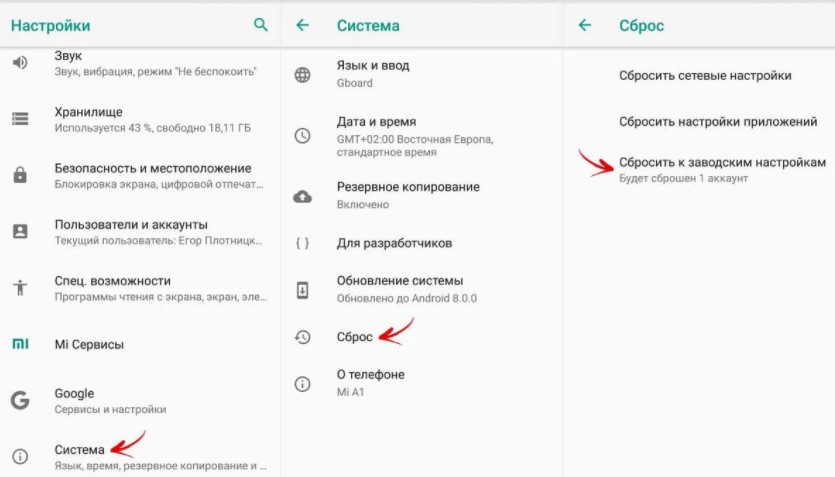
Task: Tap the search magnifier in Настройки header
Action: (x=260, y=24)
